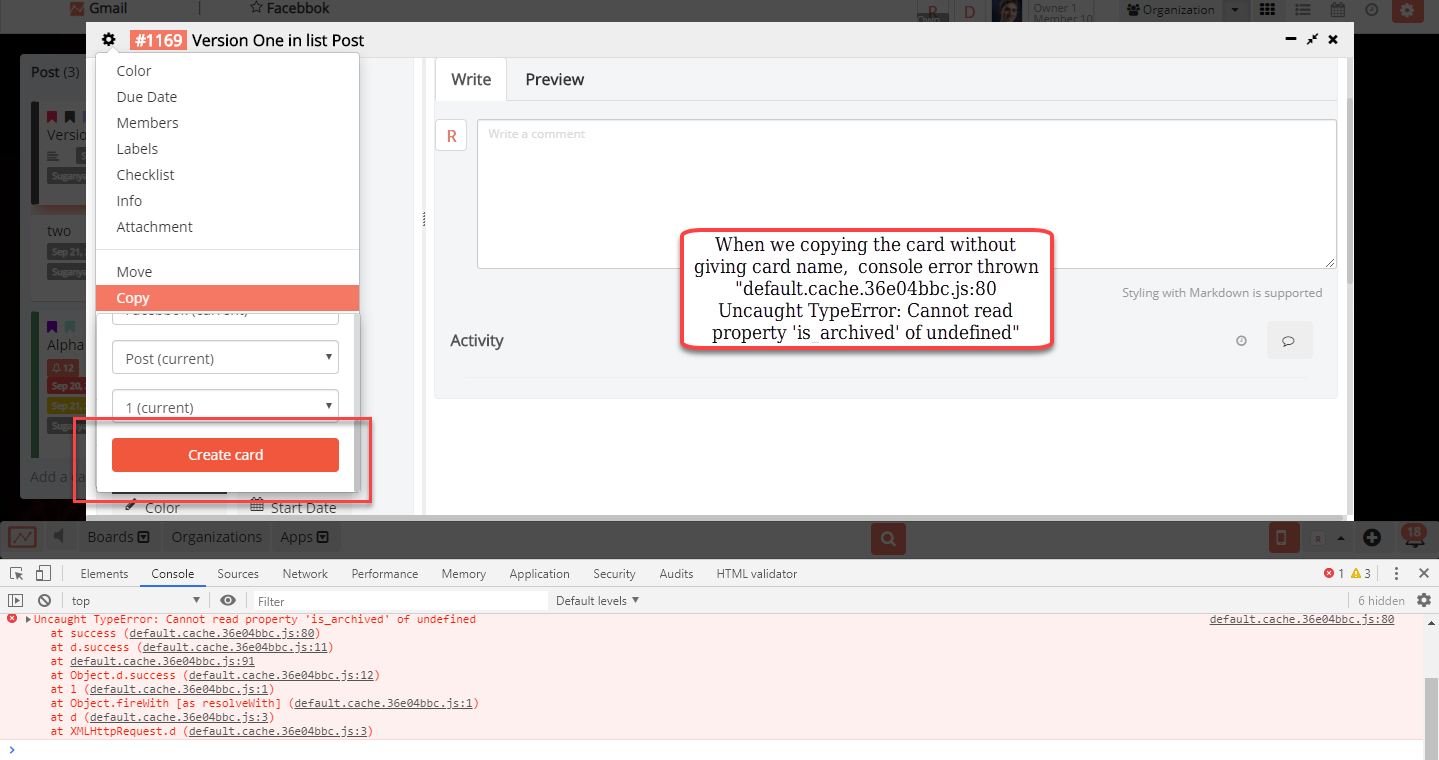Toggle the Boards checkbox in bottom toolbar
Viewport: 1439px width, 760px height.
[x=146, y=537]
